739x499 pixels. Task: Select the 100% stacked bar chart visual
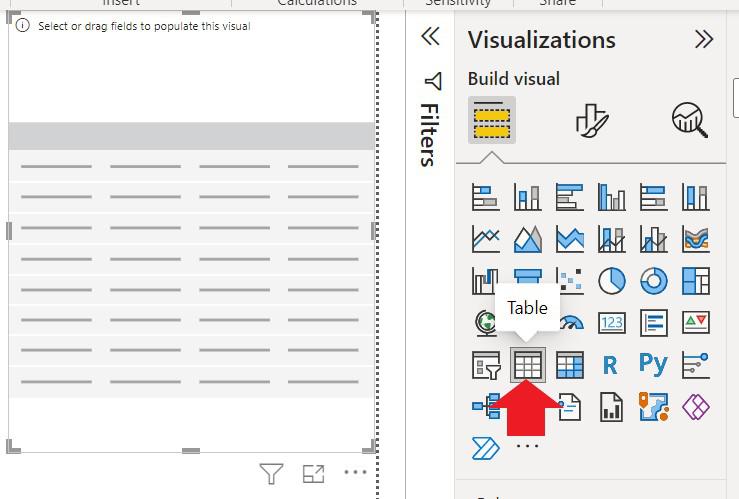click(653, 197)
